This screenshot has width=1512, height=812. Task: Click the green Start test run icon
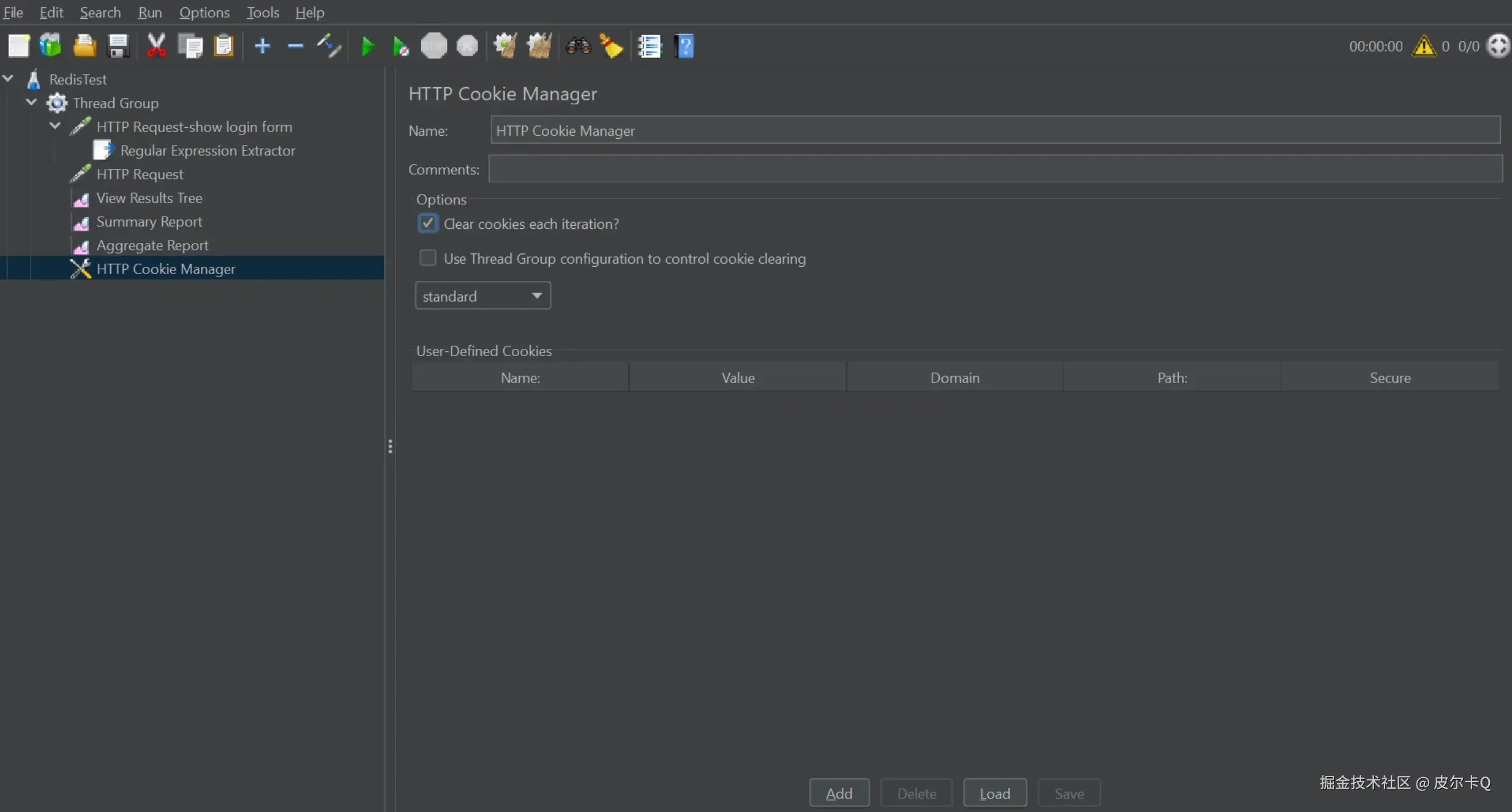click(367, 47)
